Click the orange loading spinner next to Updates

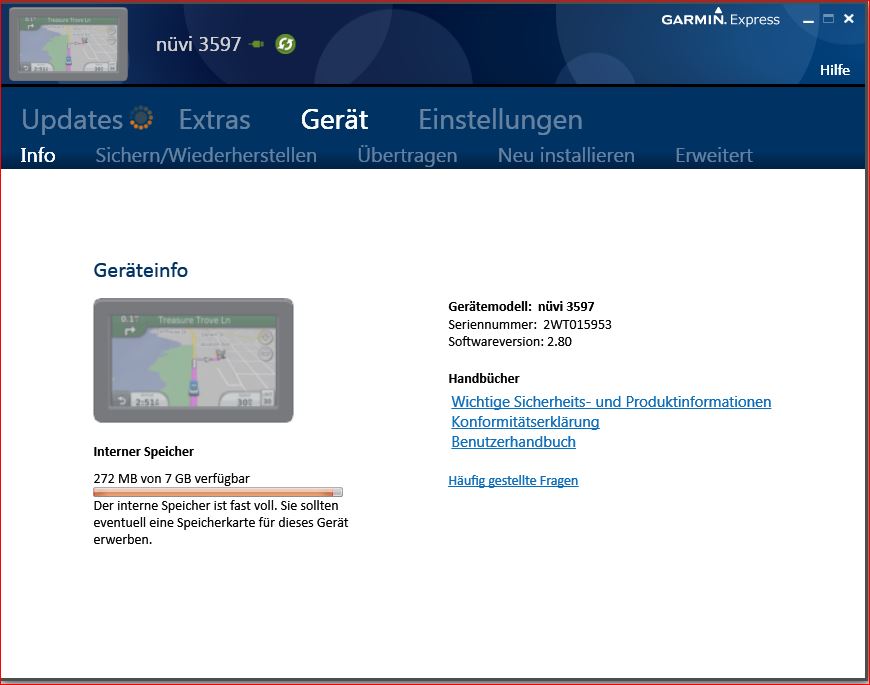[x=142, y=119]
